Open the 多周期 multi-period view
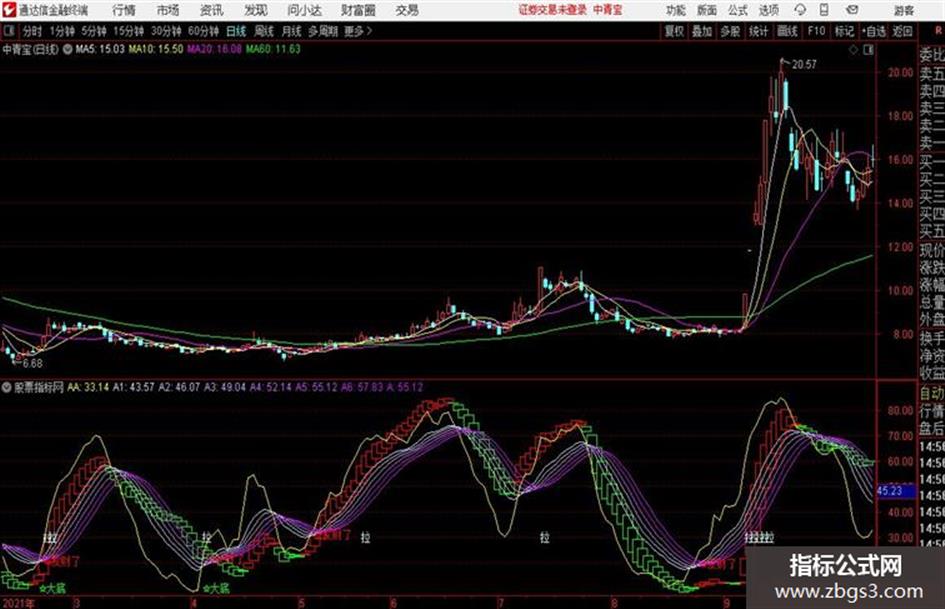 coord(323,31)
